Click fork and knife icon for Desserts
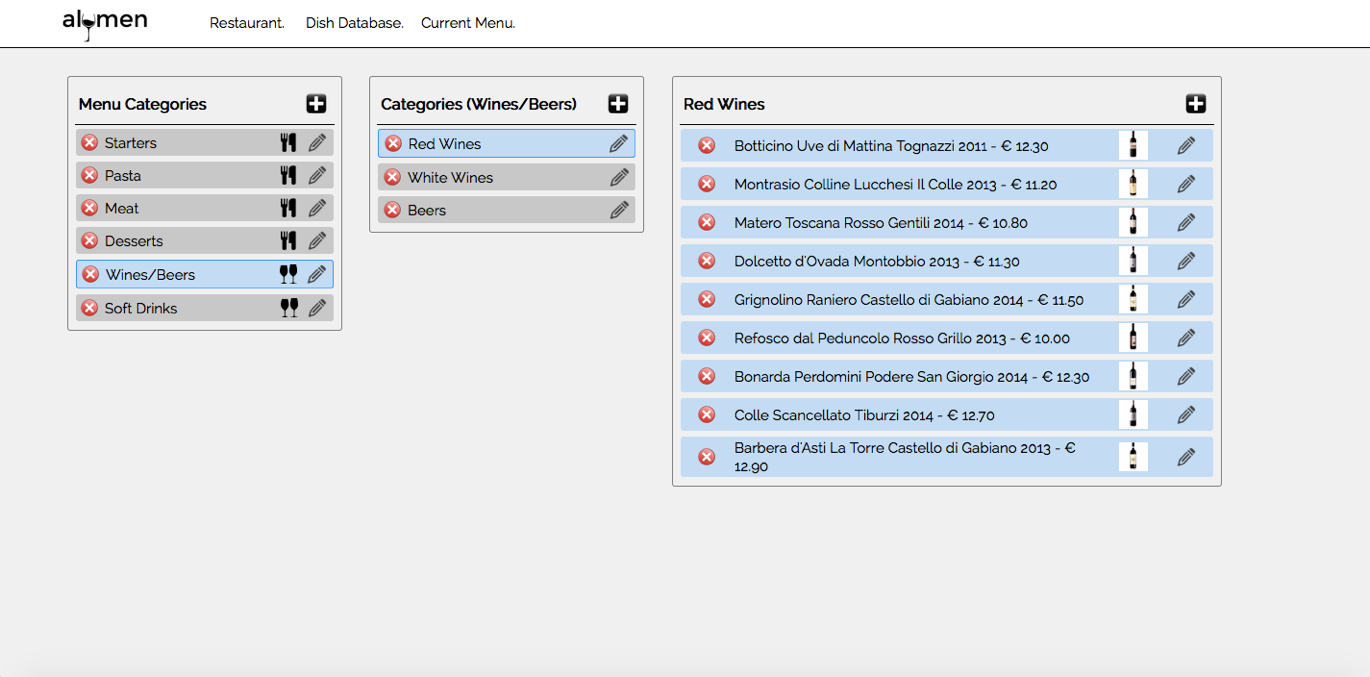Image resolution: width=1370 pixels, height=677 pixels. [288, 241]
